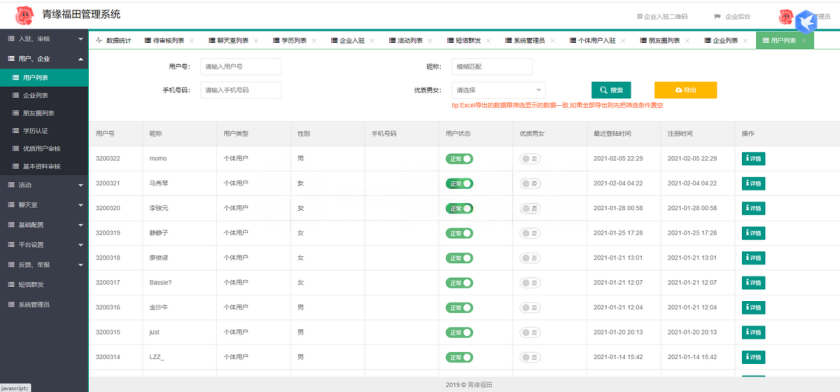Viewport: 840px width, 392px height.
Task: Click the green 搜索 button
Action: pos(611,90)
